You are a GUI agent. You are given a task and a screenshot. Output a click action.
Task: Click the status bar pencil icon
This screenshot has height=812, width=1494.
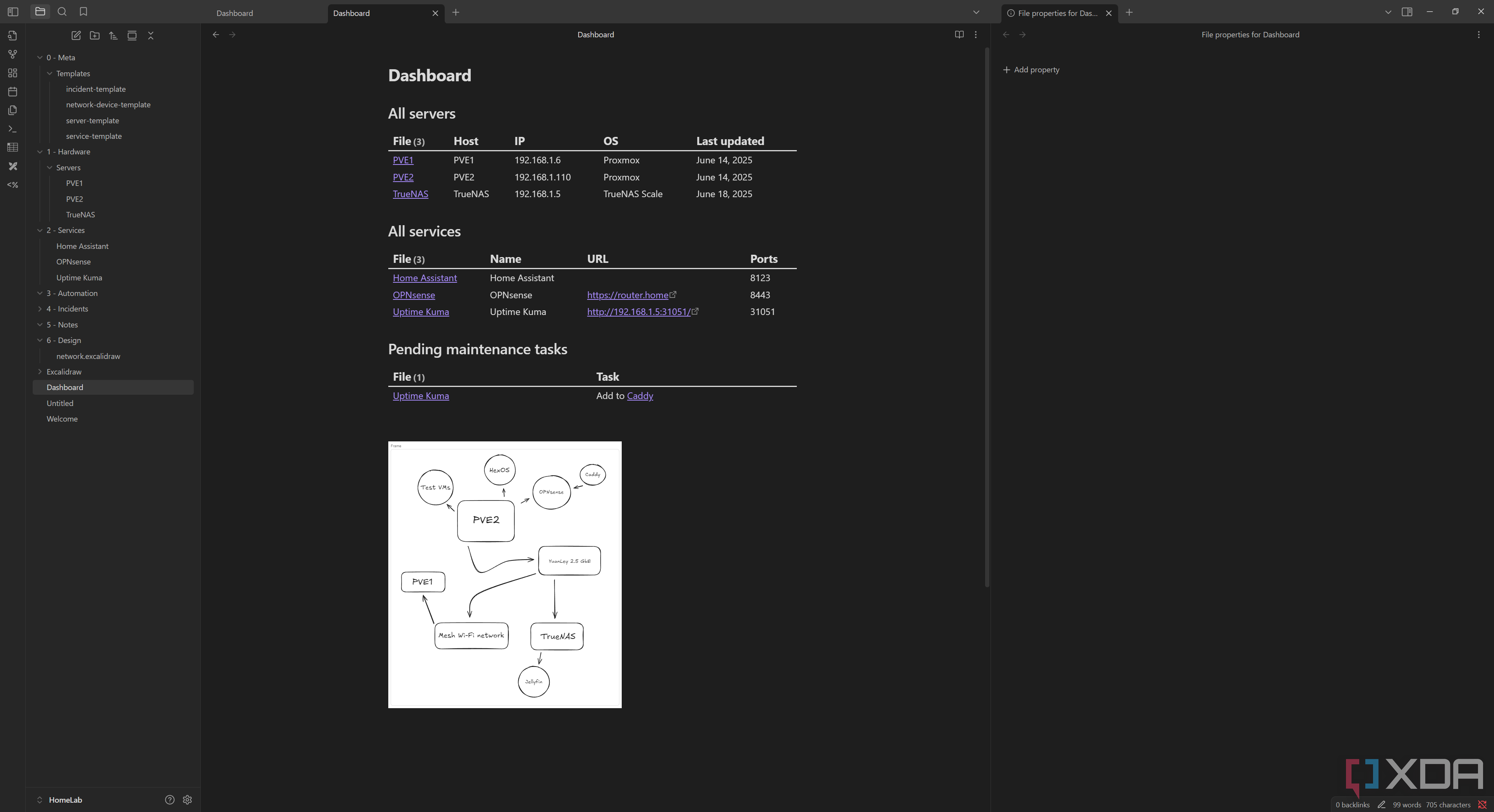1382,805
